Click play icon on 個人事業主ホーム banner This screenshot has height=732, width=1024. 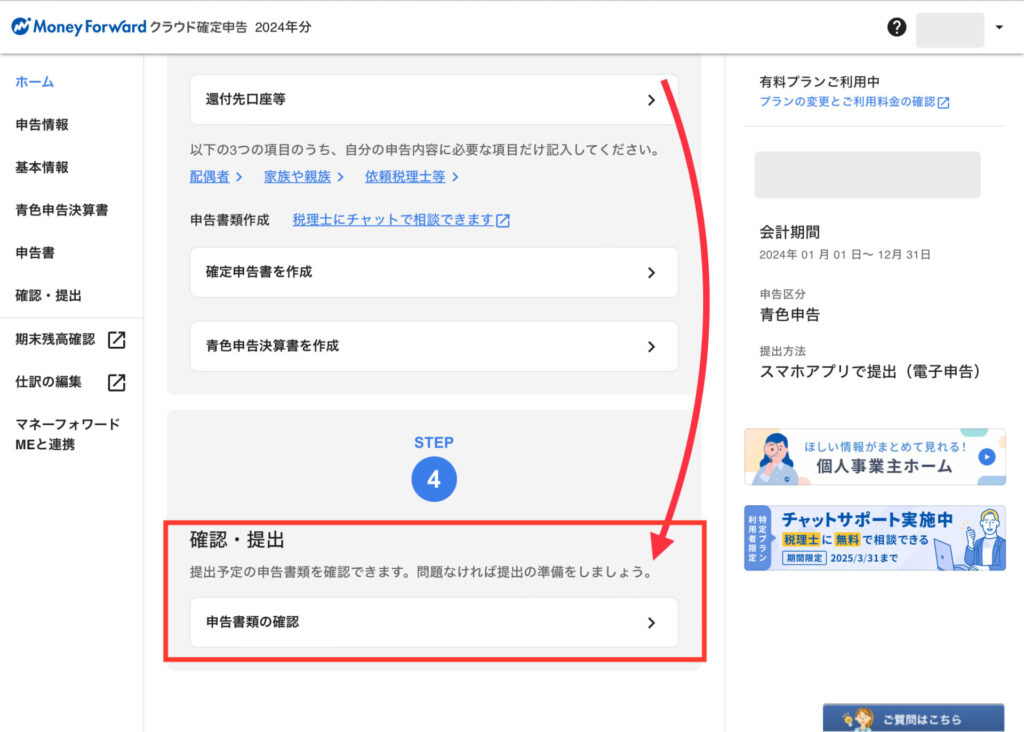(x=986, y=457)
